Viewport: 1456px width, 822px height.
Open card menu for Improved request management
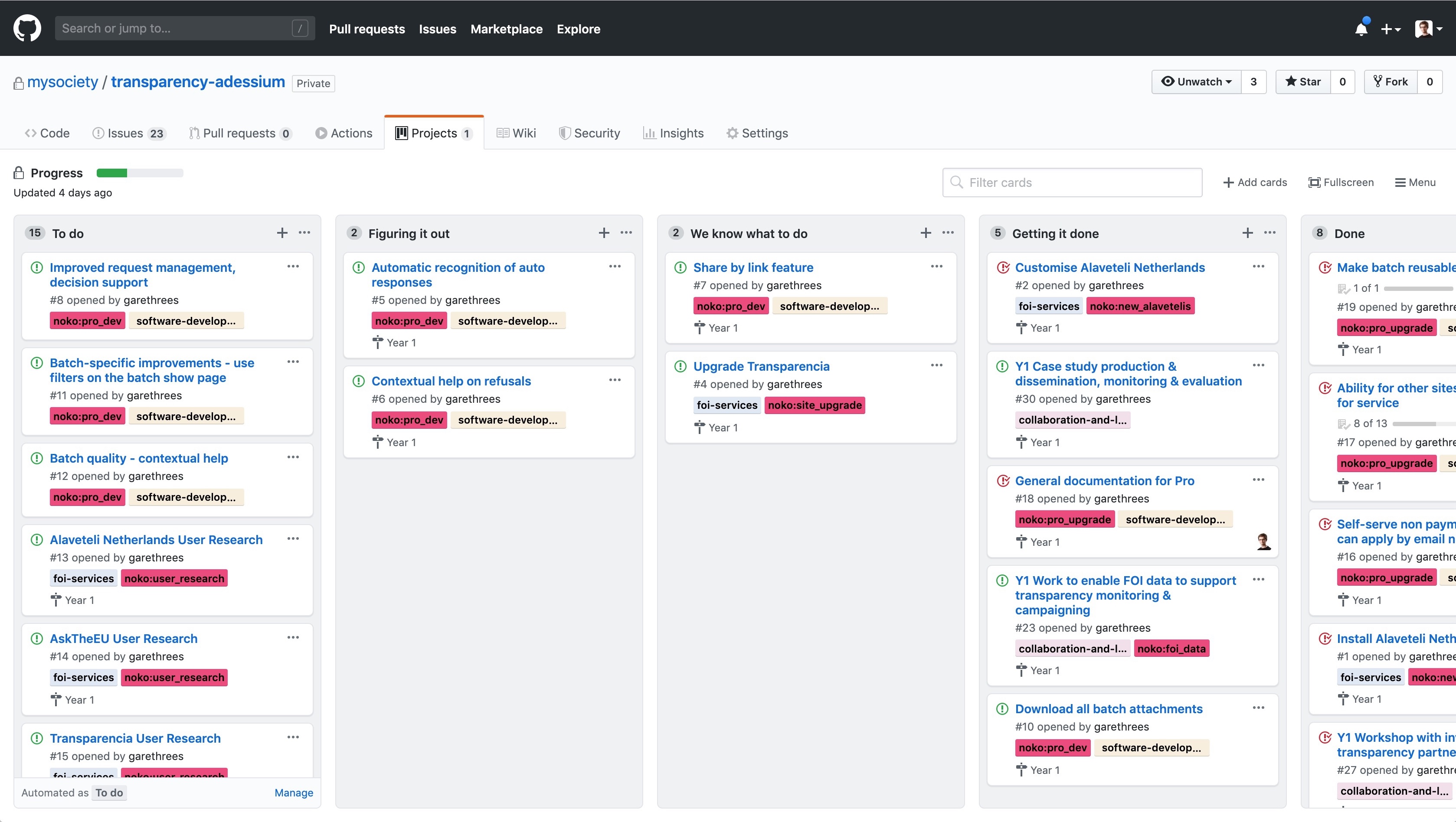[293, 267]
